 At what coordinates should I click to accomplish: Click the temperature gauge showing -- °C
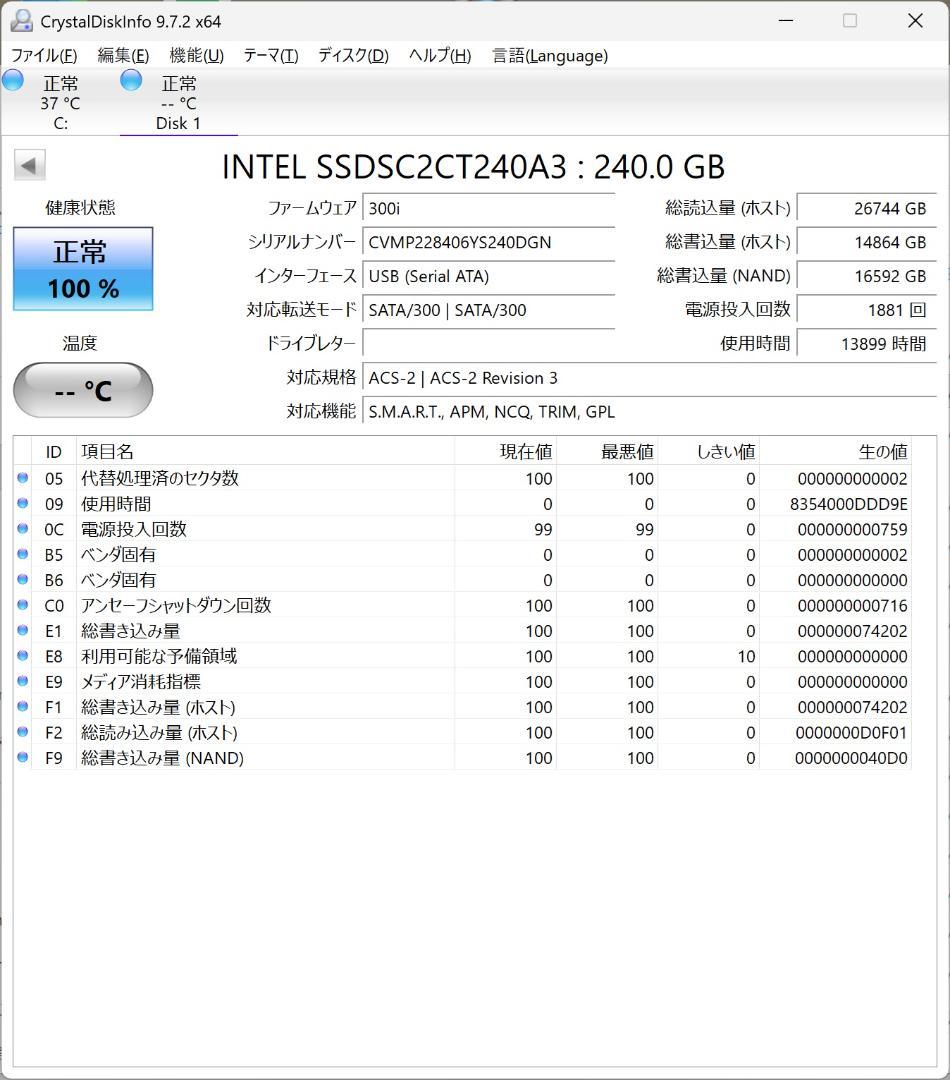point(81,389)
